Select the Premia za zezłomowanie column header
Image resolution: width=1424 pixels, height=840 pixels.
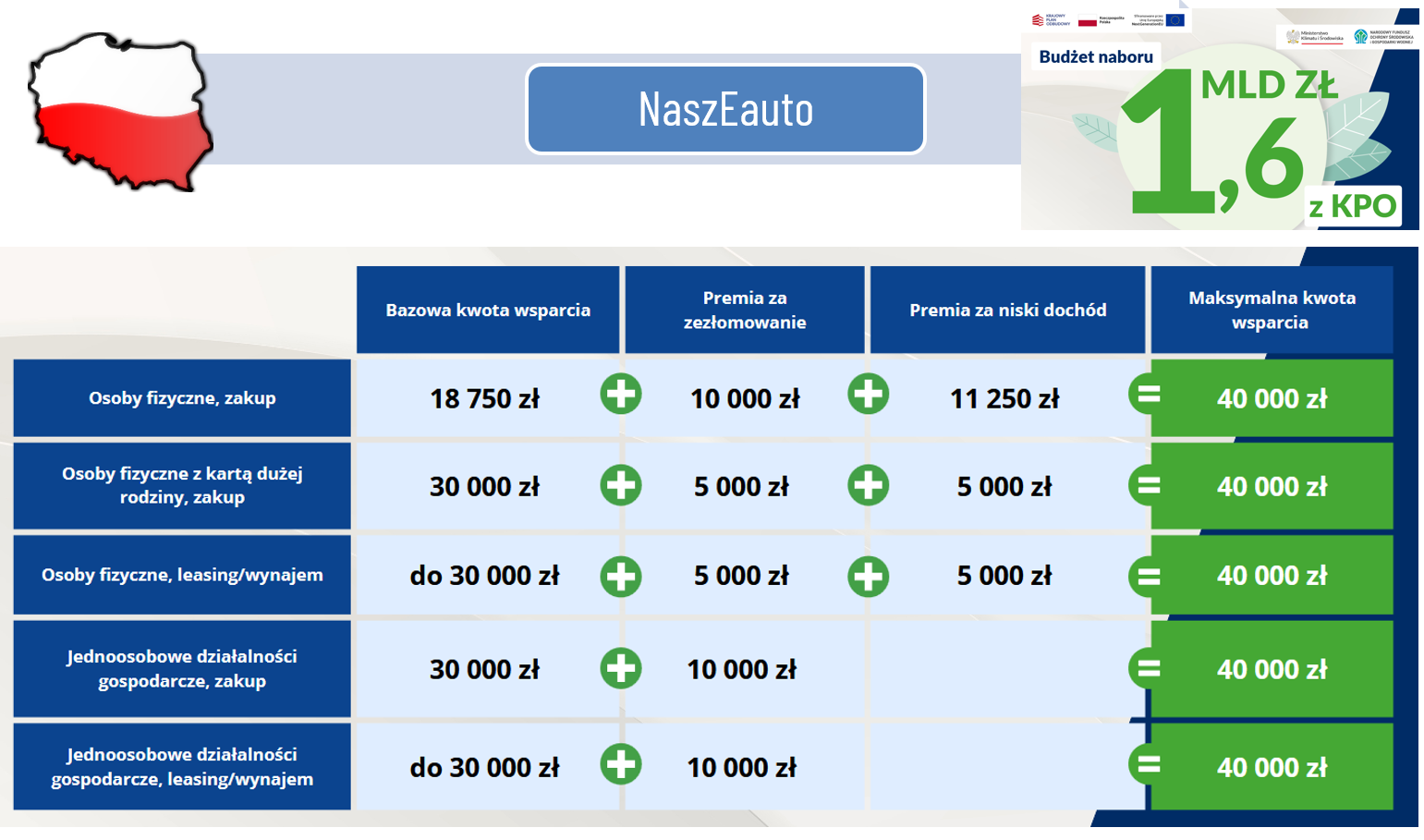[745, 310]
